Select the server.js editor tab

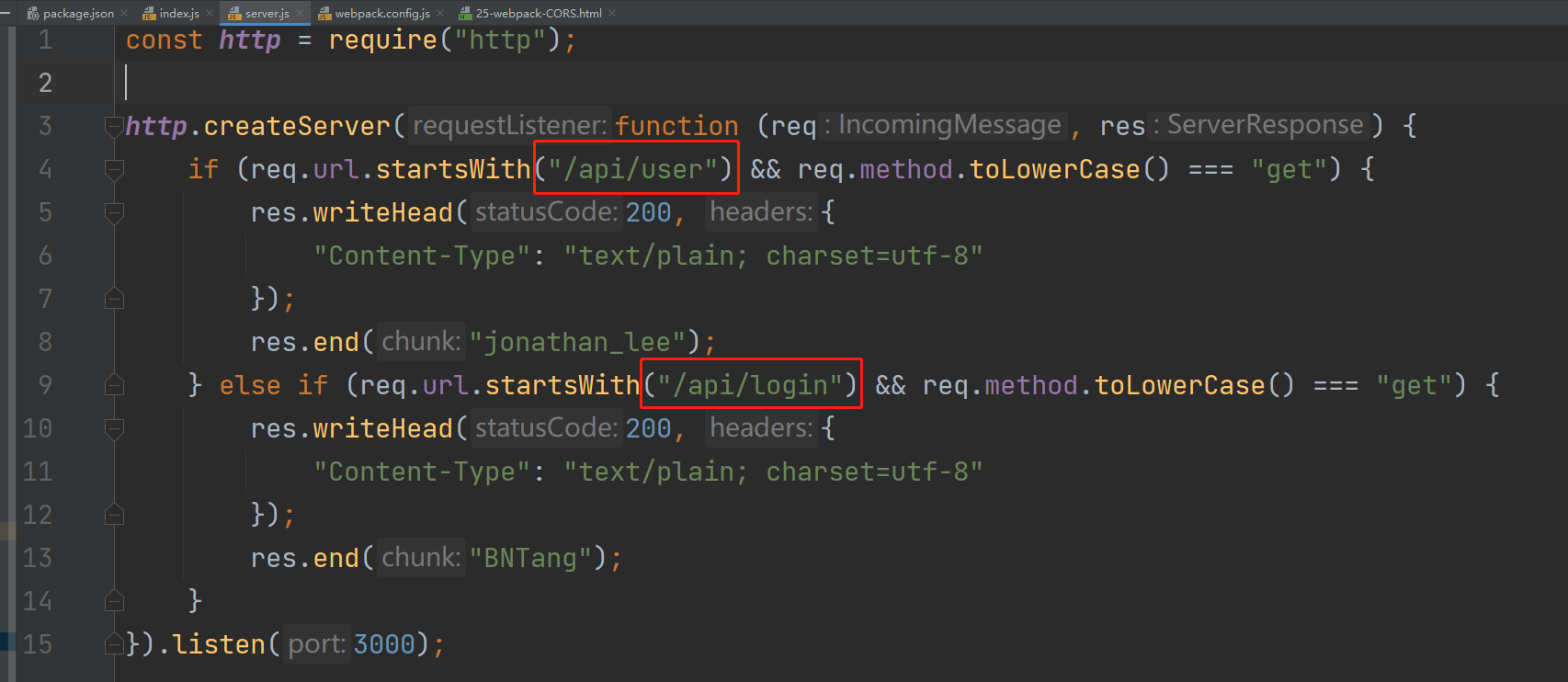[267, 13]
